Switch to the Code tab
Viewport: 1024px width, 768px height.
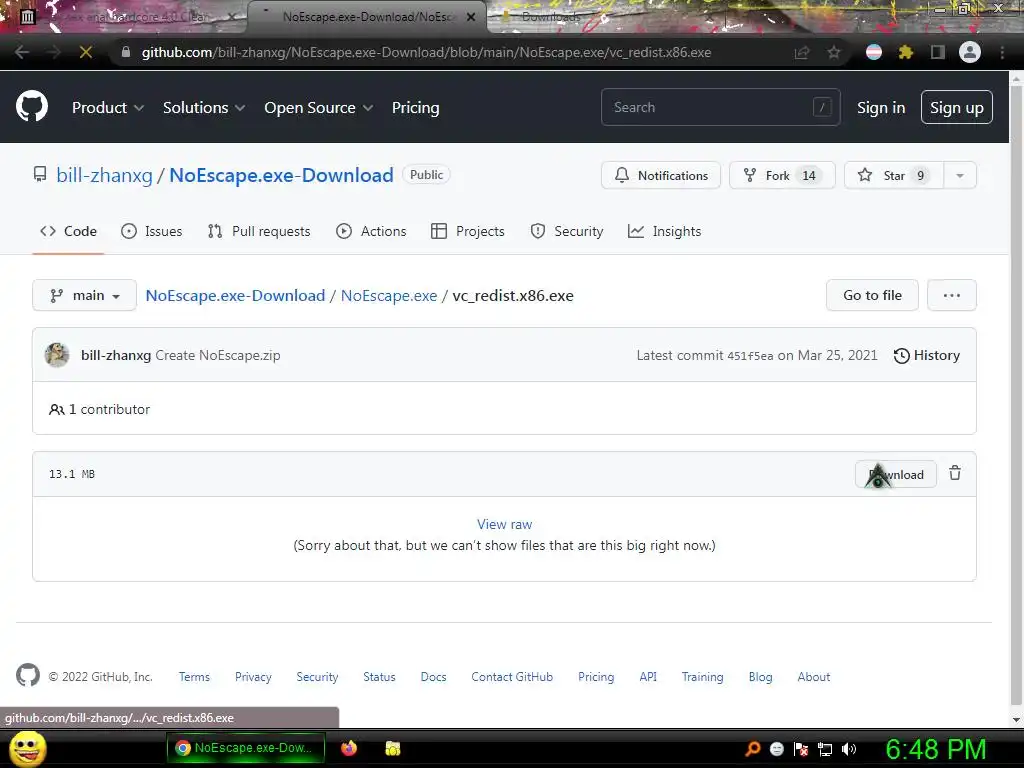click(x=69, y=231)
